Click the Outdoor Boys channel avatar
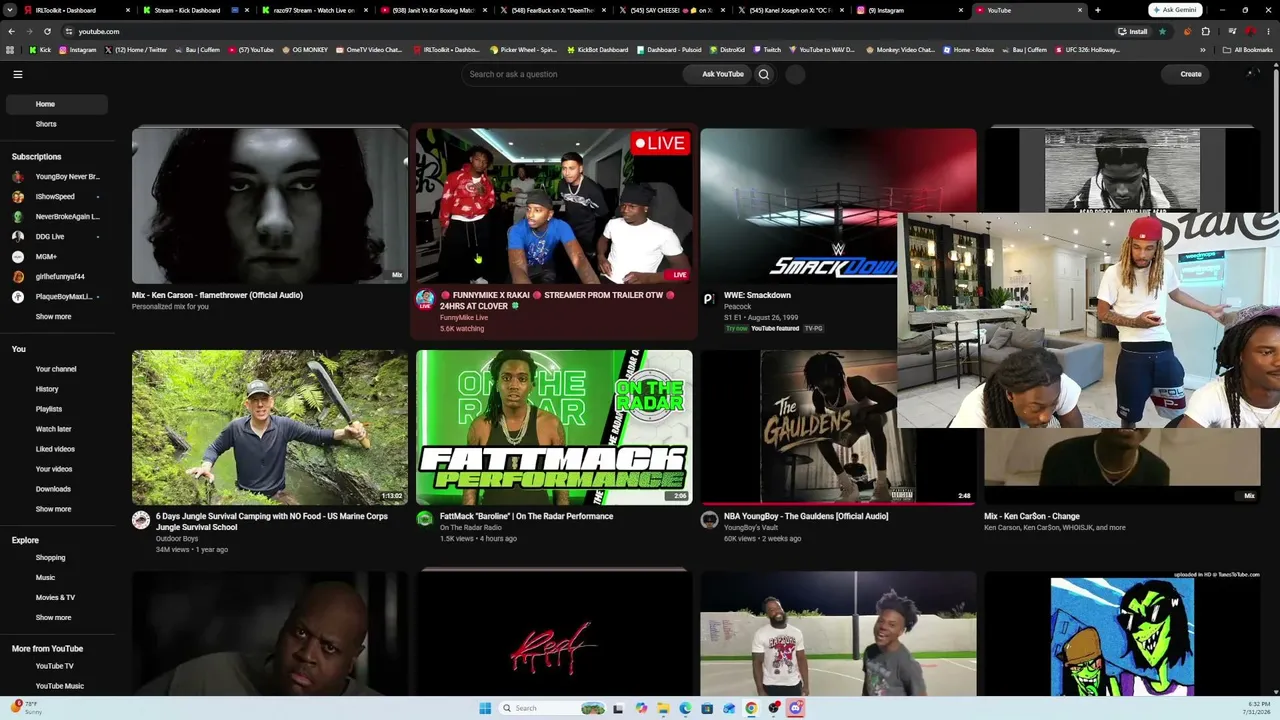1280x720 pixels. point(141,520)
